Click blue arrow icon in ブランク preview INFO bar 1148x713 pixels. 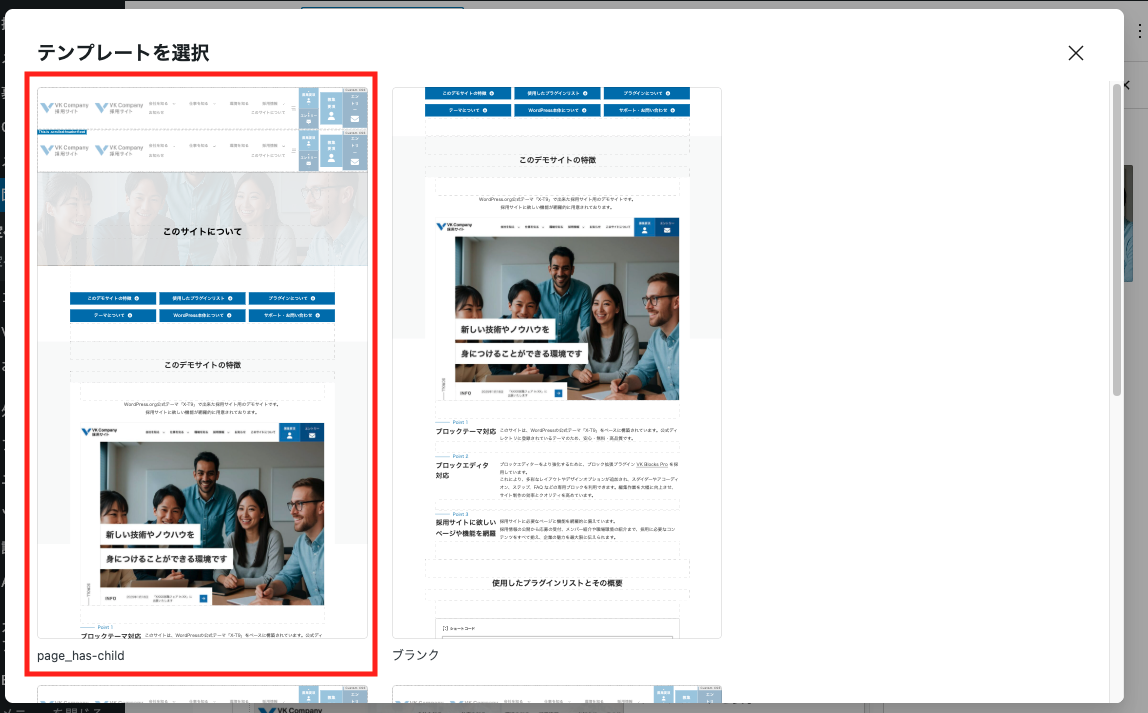[558, 393]
